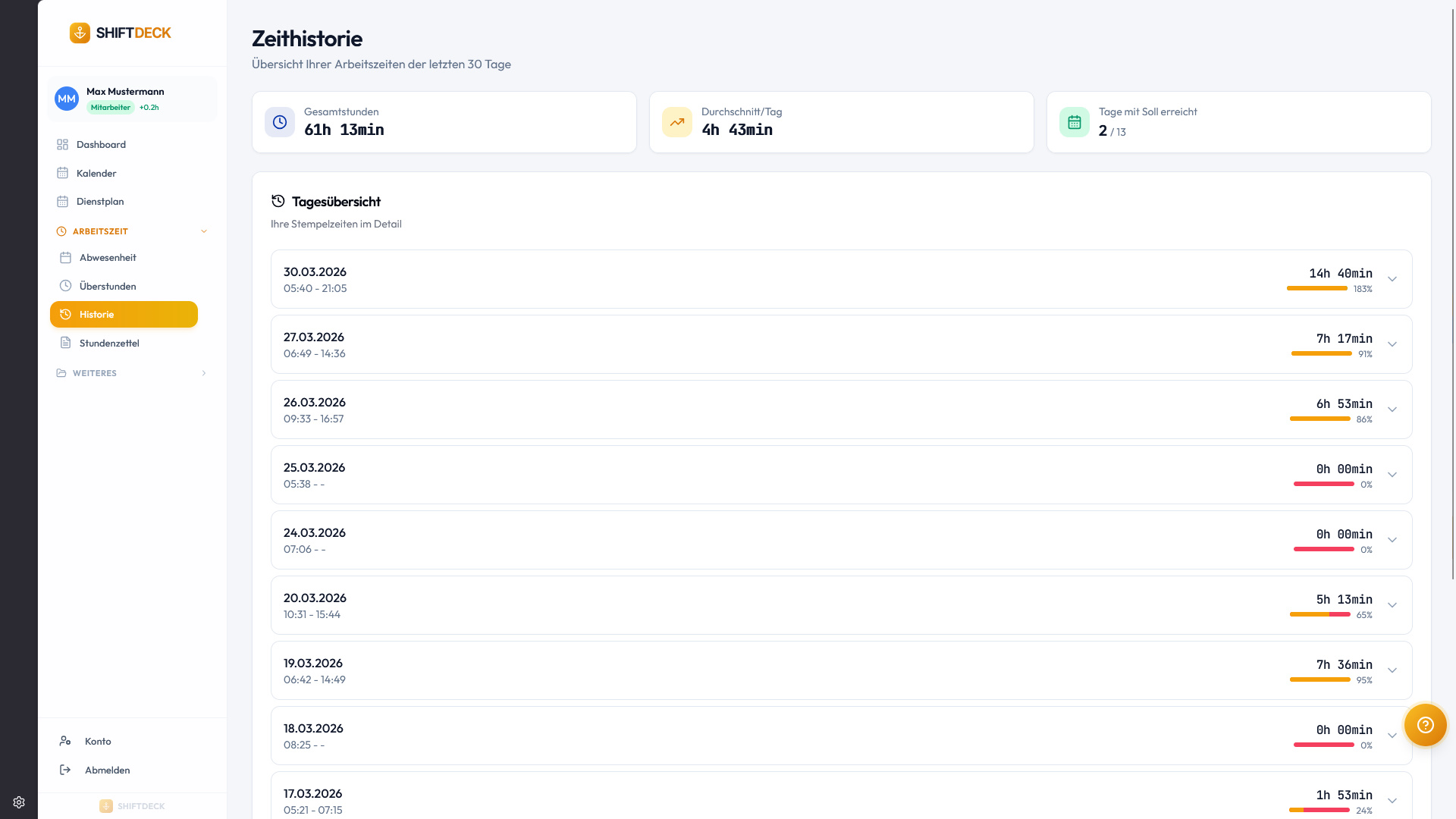
Task: Collapse the Arbeitszeit sidebar section
Action: pos(203,231)
